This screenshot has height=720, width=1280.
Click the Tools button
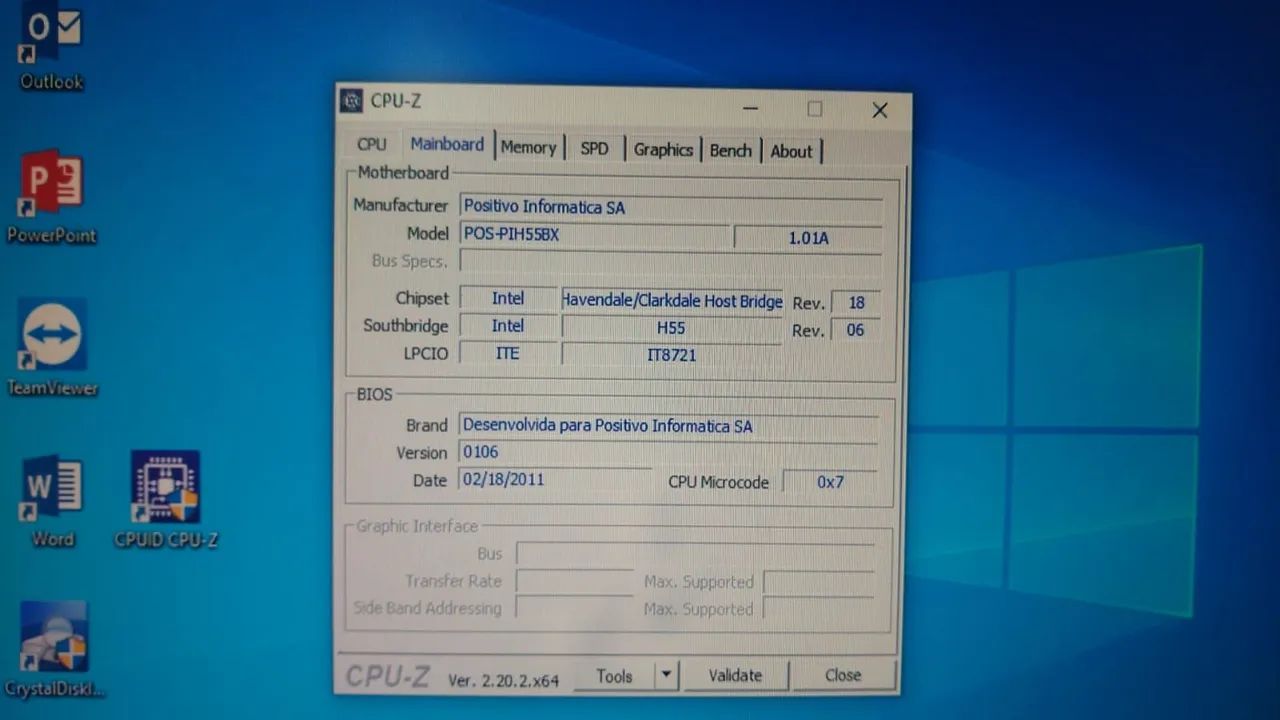tap(614, 677)
